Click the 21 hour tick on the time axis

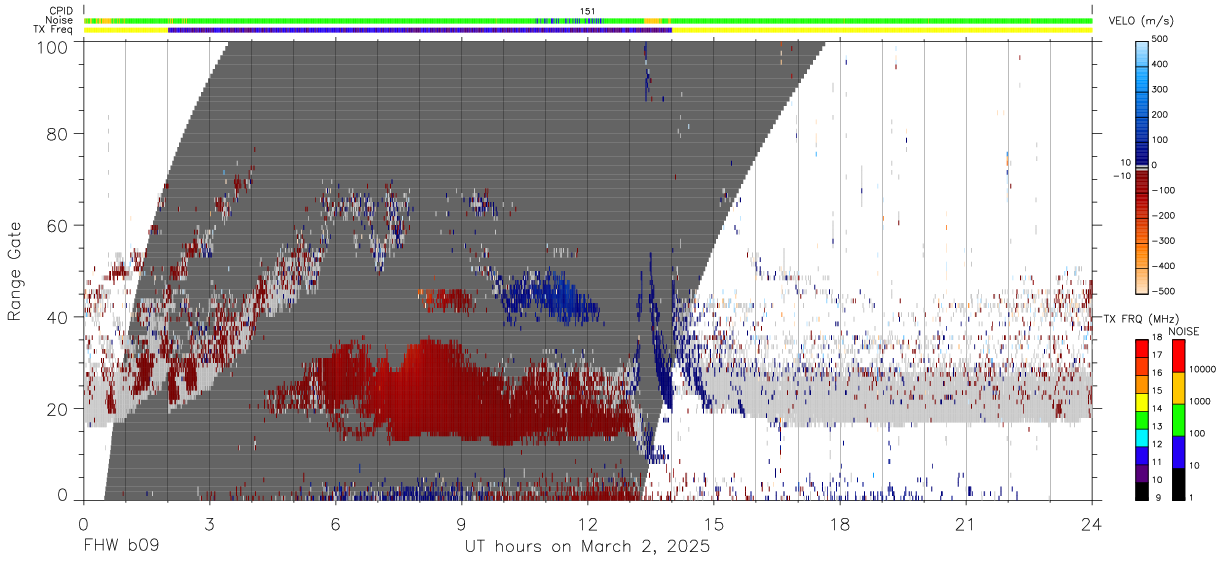tap(966, 524)
